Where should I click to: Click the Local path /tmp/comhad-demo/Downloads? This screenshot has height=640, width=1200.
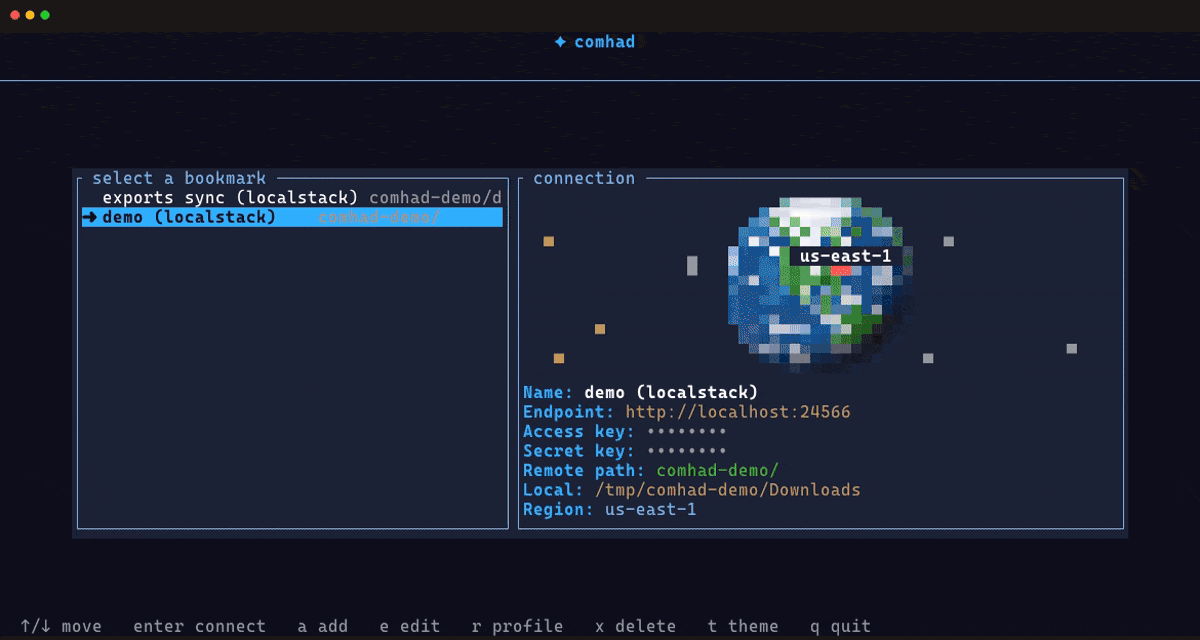(x=728, y=490)
